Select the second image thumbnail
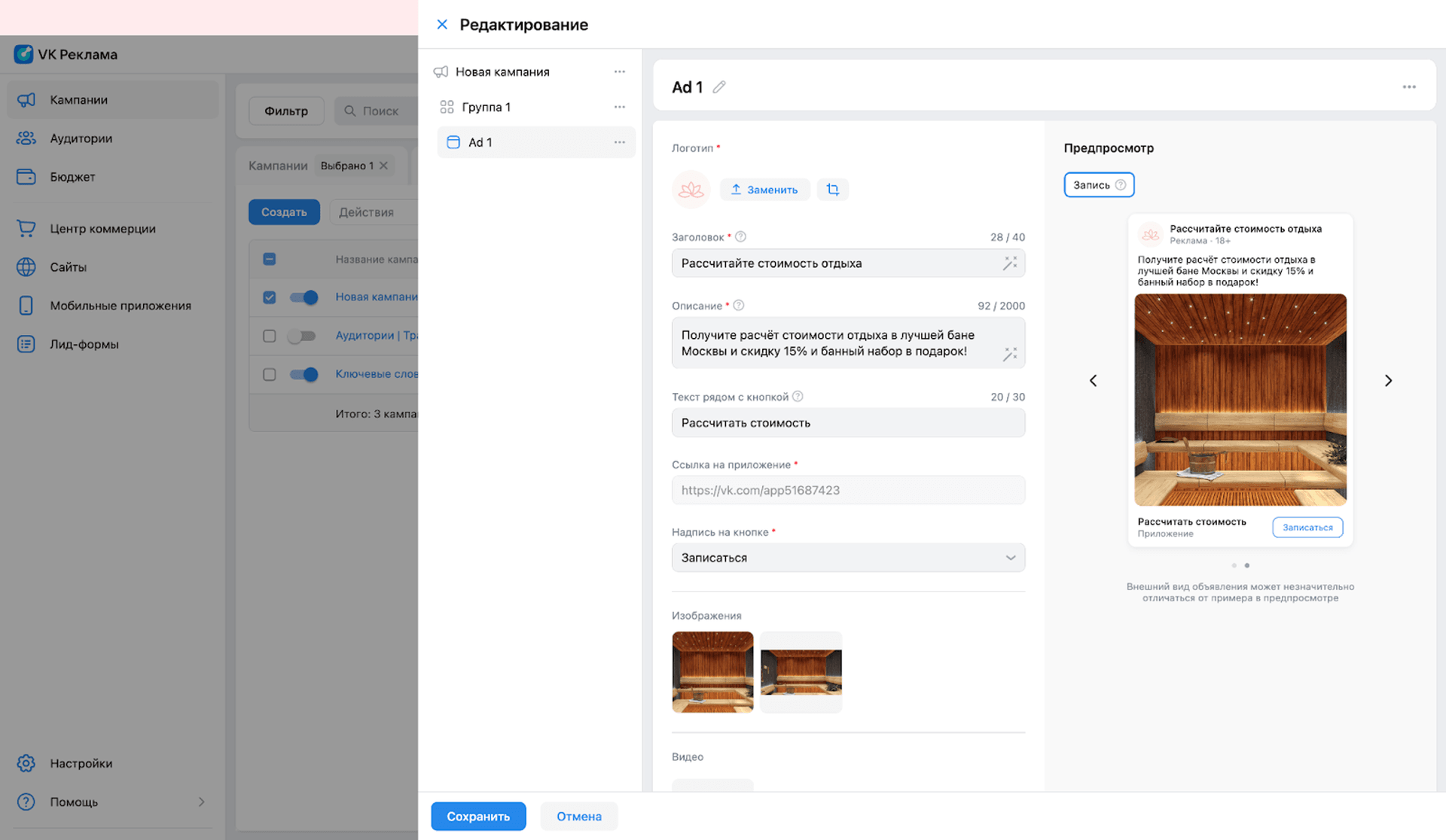 coord(801,672)
